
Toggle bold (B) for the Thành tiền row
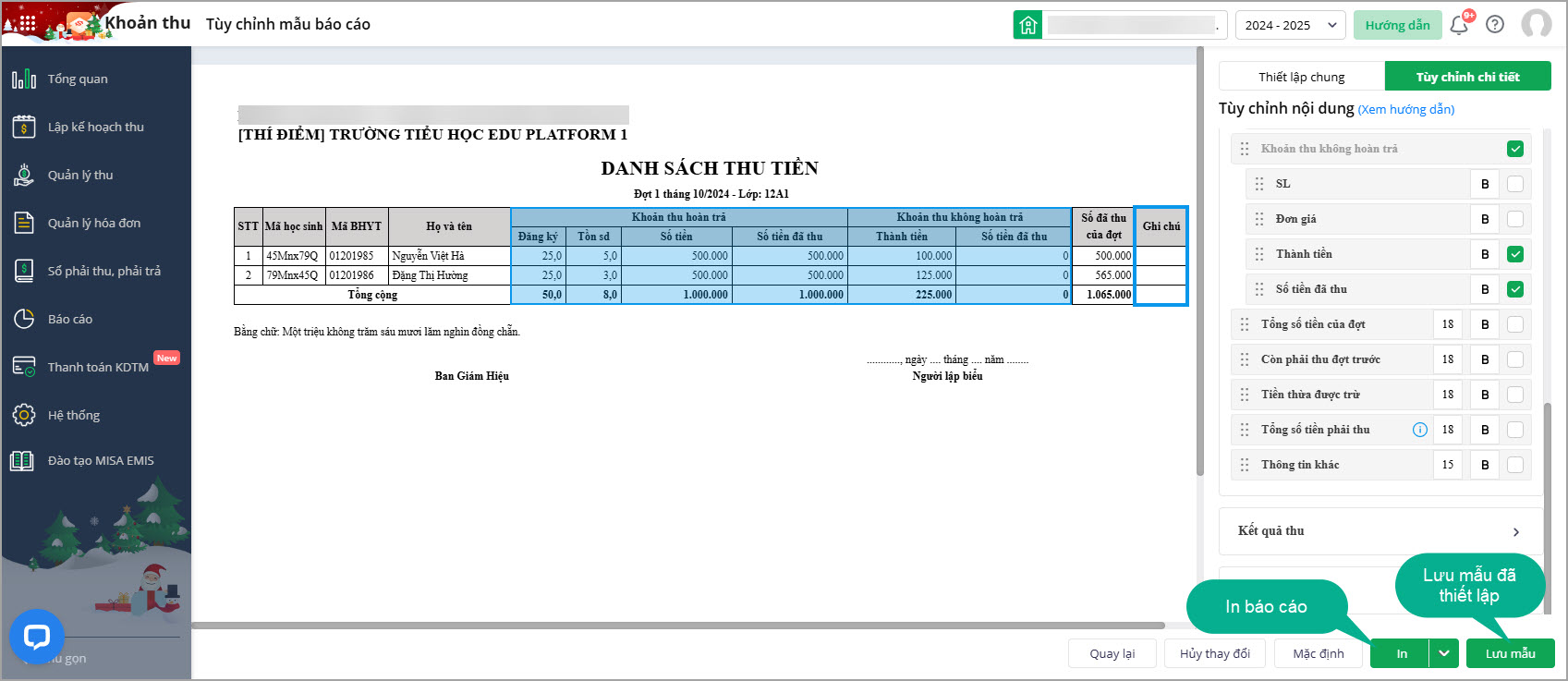1485,254
